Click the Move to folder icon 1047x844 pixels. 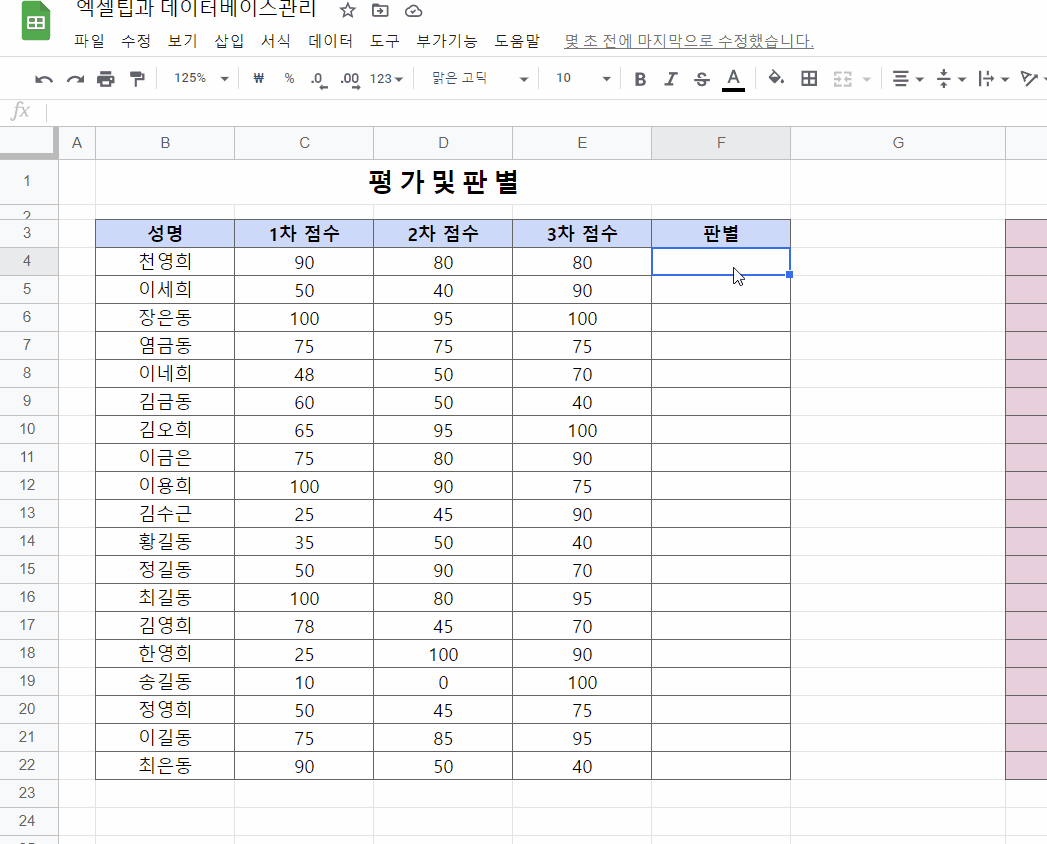click(x=380, y=10)
